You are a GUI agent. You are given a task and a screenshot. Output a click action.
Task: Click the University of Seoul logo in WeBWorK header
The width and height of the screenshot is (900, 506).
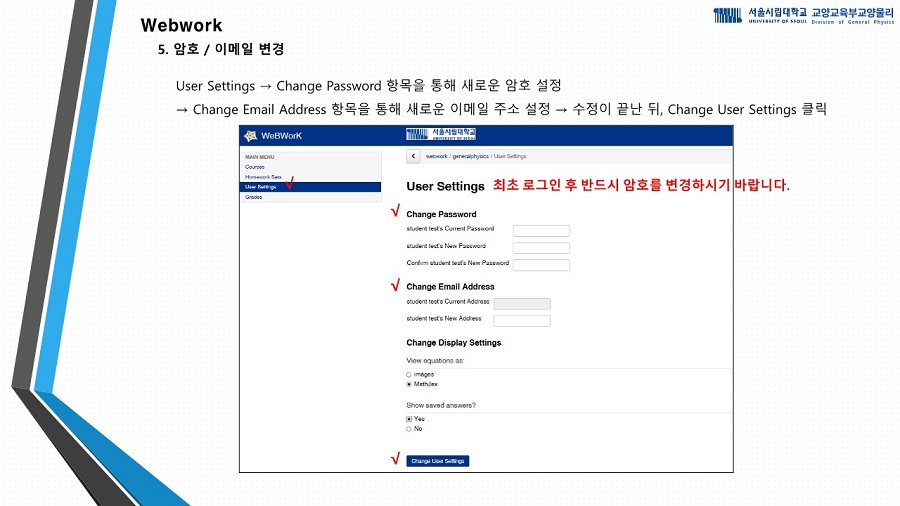441,134
